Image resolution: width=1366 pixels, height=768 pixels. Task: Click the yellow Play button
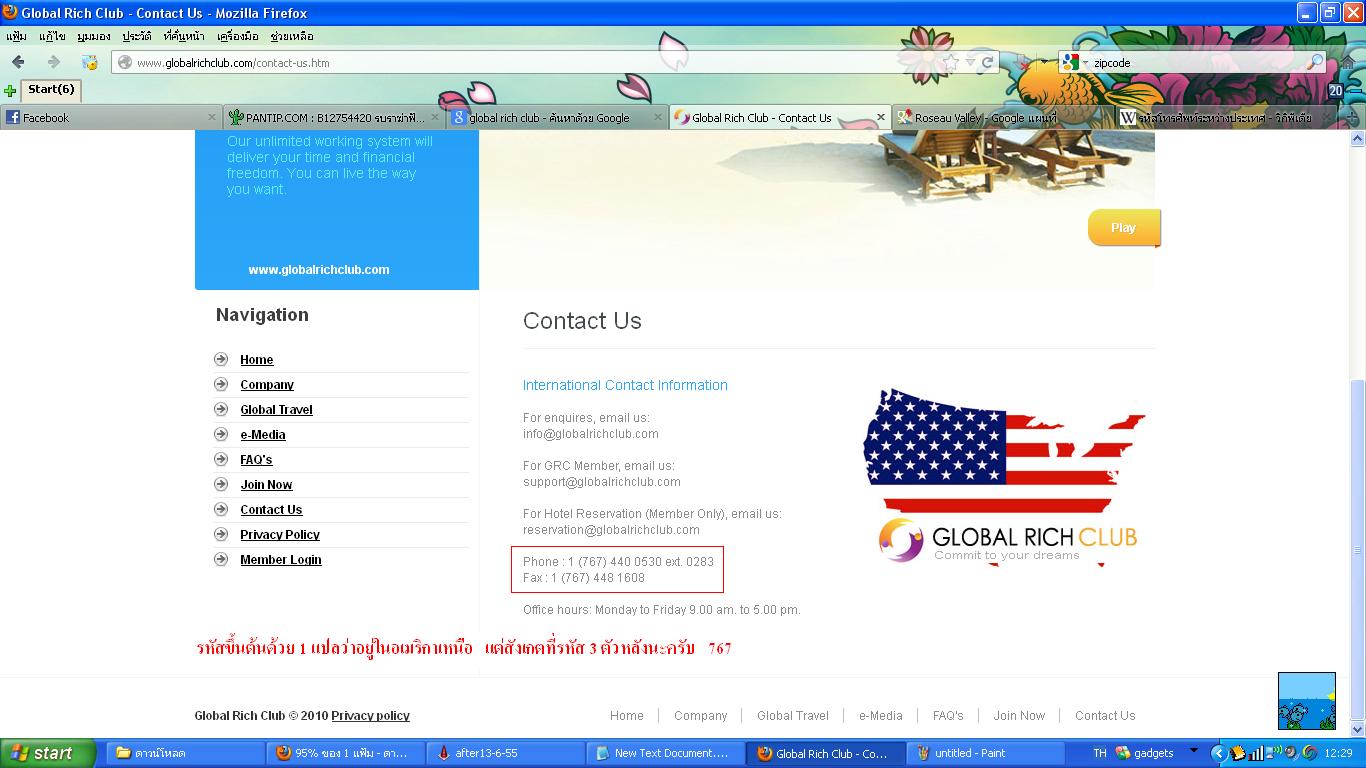[x=1124, y=228]
